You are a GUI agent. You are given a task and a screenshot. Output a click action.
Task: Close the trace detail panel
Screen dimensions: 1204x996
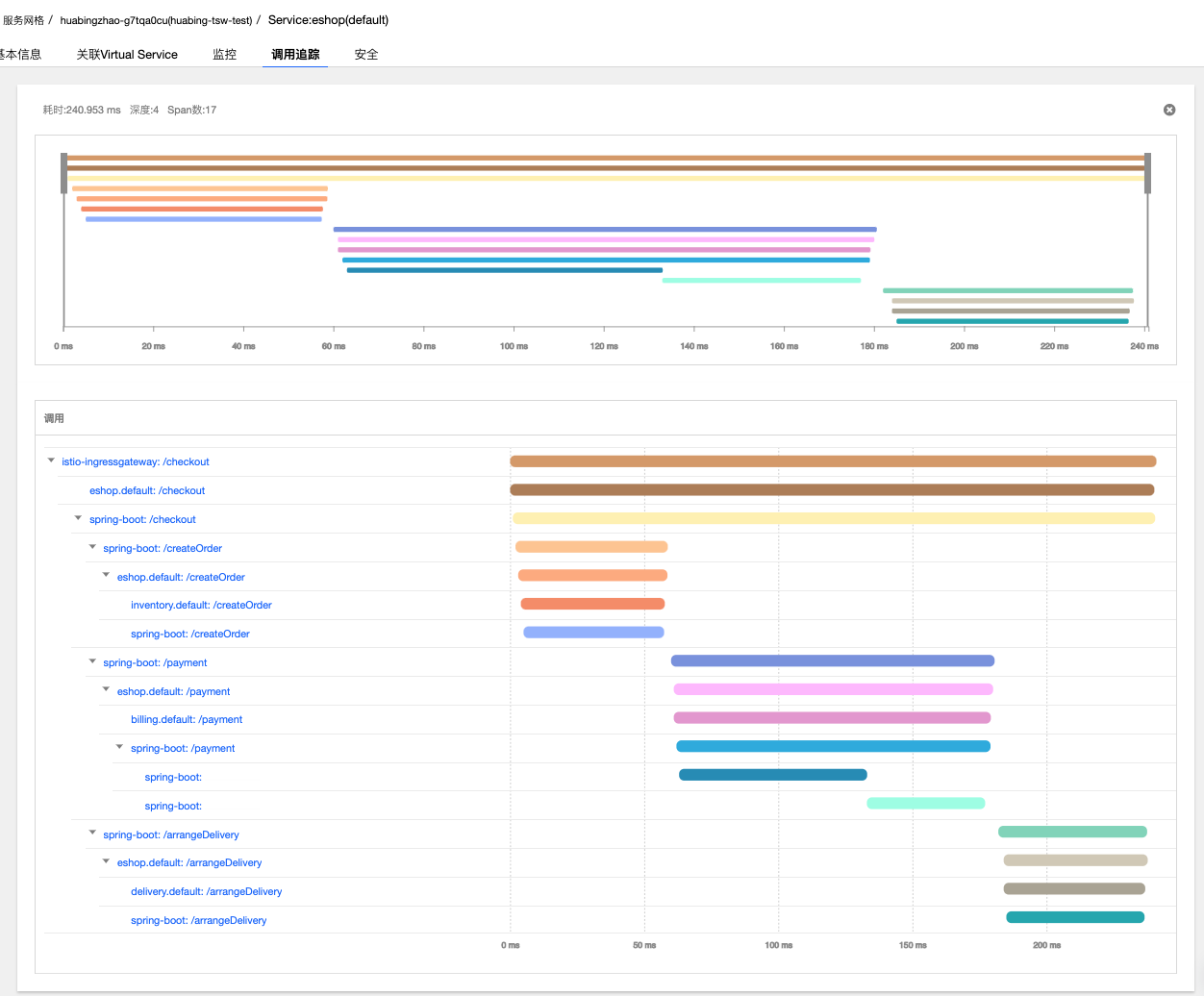coord(1169,110)
